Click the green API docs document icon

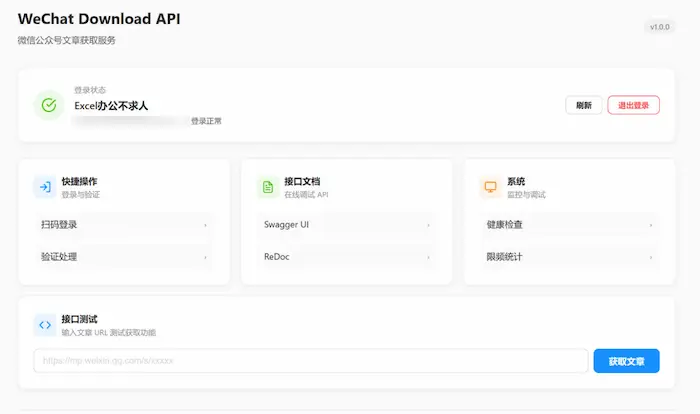(x=267, y=187)
